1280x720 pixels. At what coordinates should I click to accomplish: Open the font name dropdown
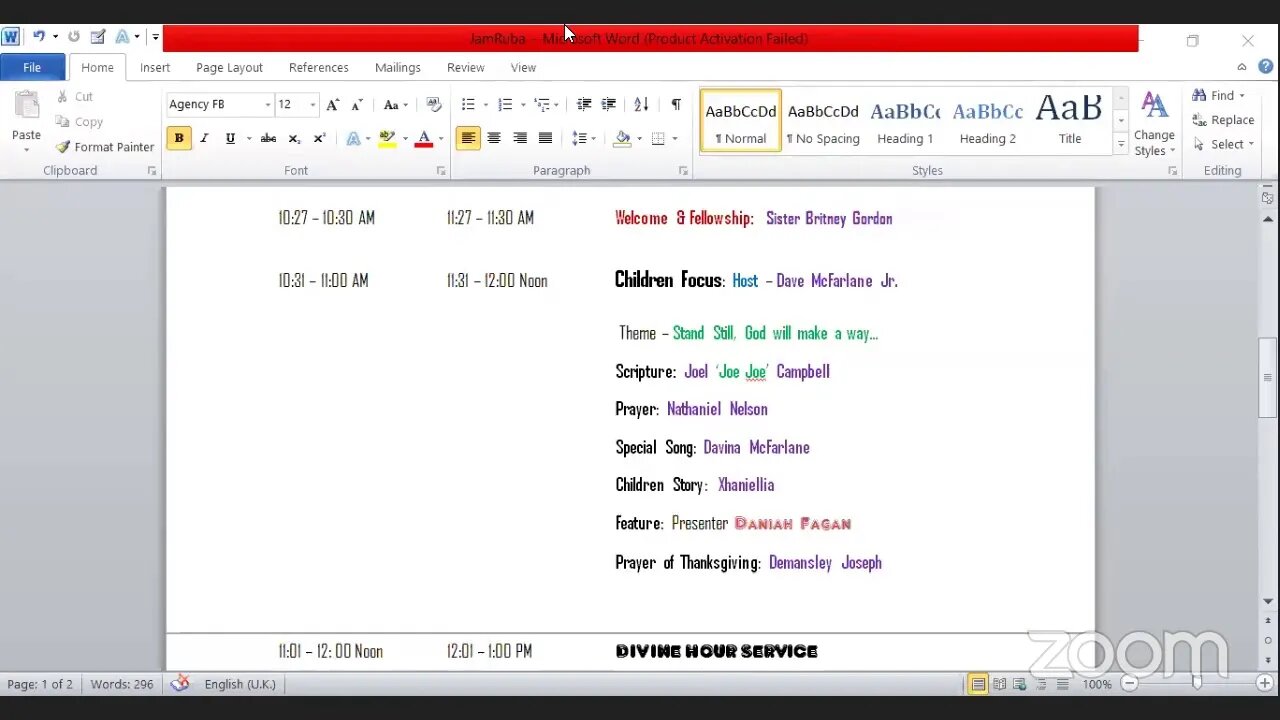(267, 104)
